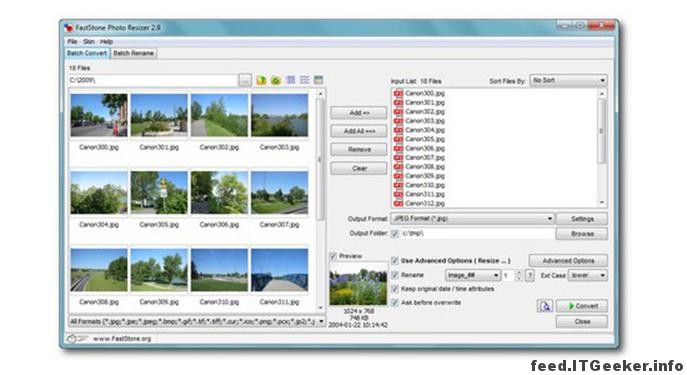Select the Canon304.jpg thumbnail
Viewport: 687px width, 375px height.
coord(99,193)
